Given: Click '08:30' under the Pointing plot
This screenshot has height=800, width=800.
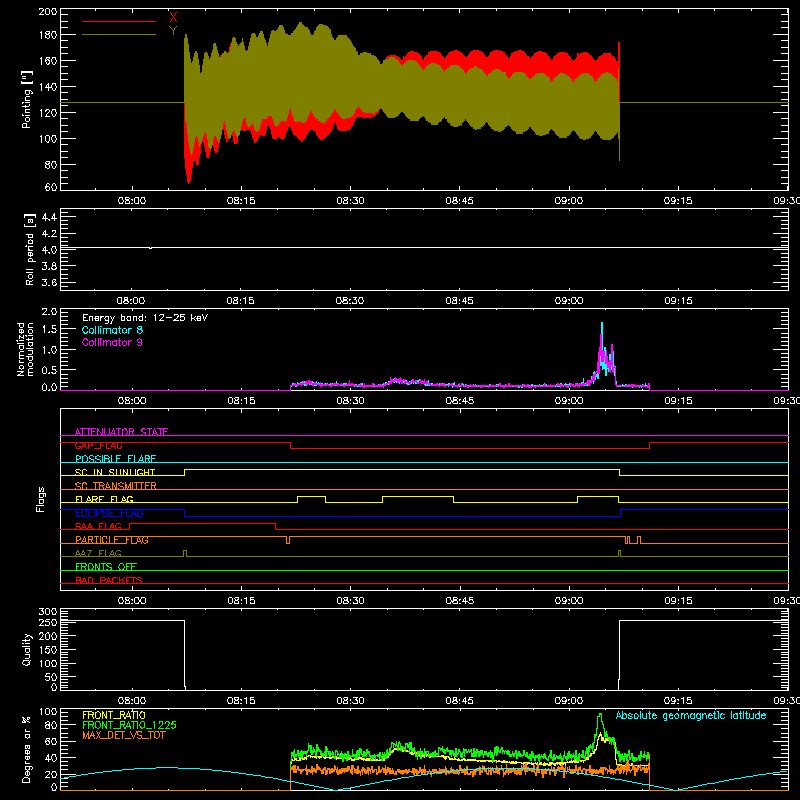Looking at the screenshot, I should (350, 201).
